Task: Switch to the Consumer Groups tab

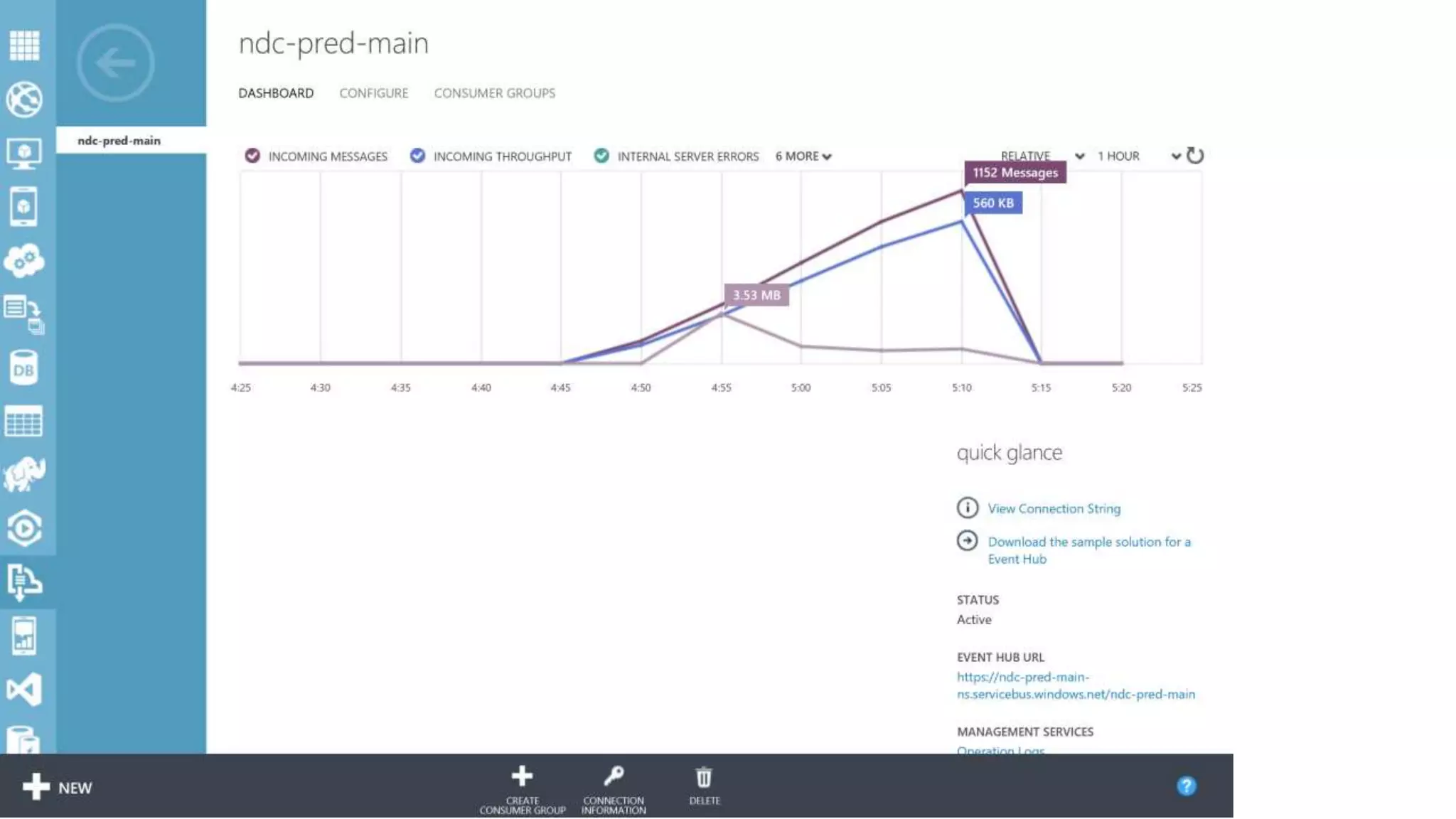Action: pyautogui.click(x=494, y=93)
